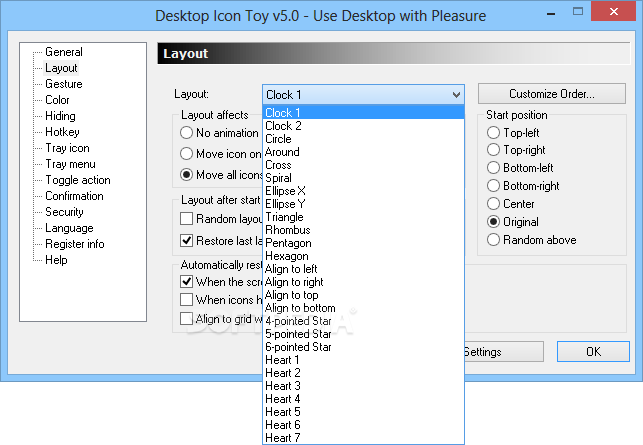Image resolution: width=643 pixels, height=445 pixels.
Task: Pick Heart 4 from the list
Action: pos(363,399)
